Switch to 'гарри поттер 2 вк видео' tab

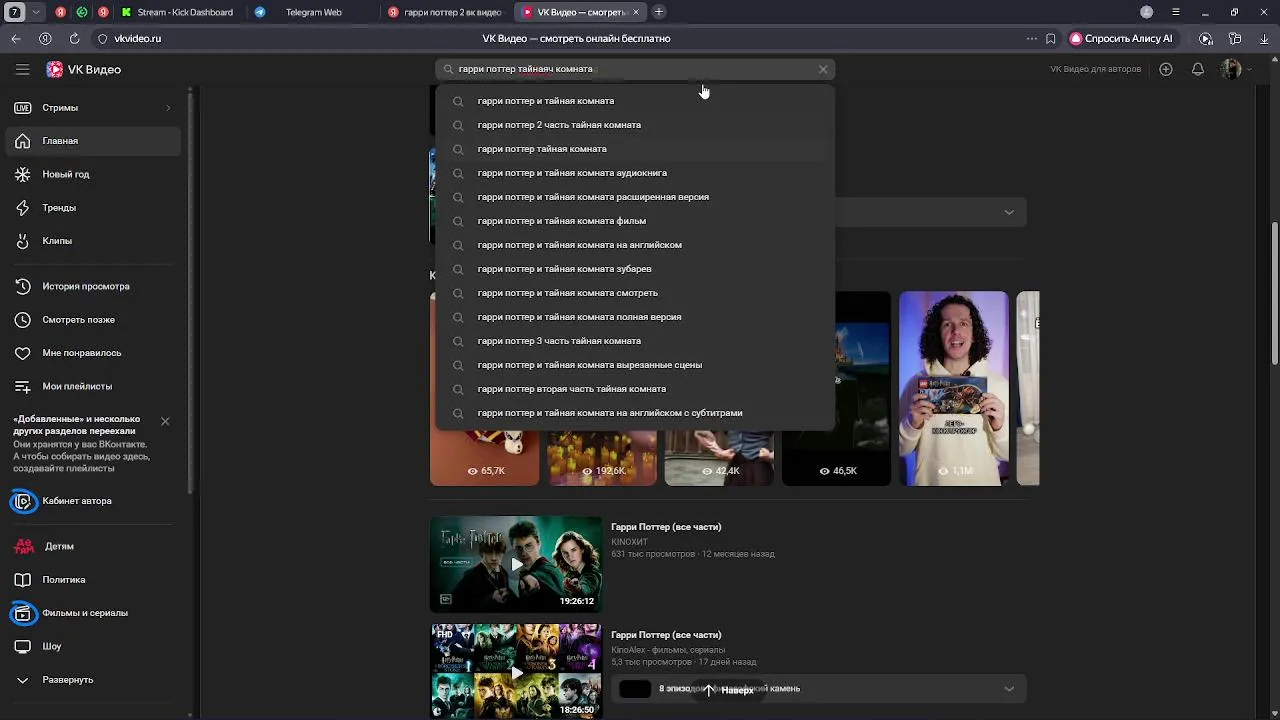click(445, 12)
